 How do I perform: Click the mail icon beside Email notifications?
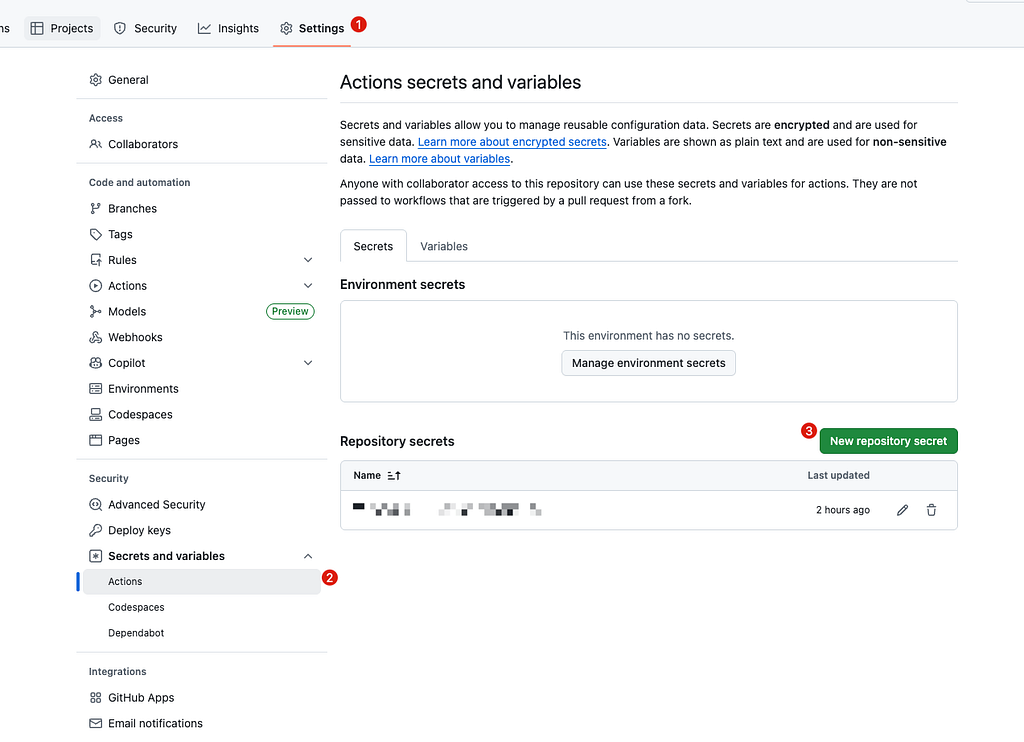click(x=95, y=724)
